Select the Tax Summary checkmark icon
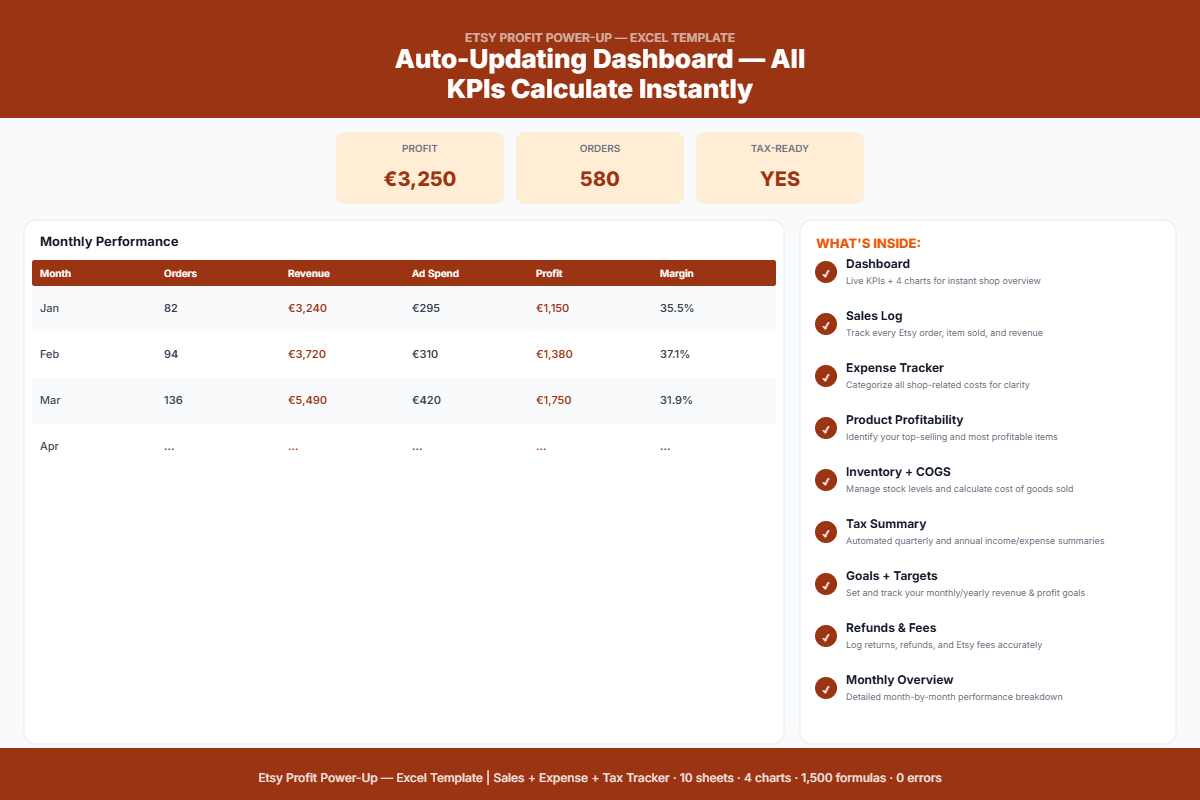The width and height of the screenshot is (1200, 800). coord(826,532)
